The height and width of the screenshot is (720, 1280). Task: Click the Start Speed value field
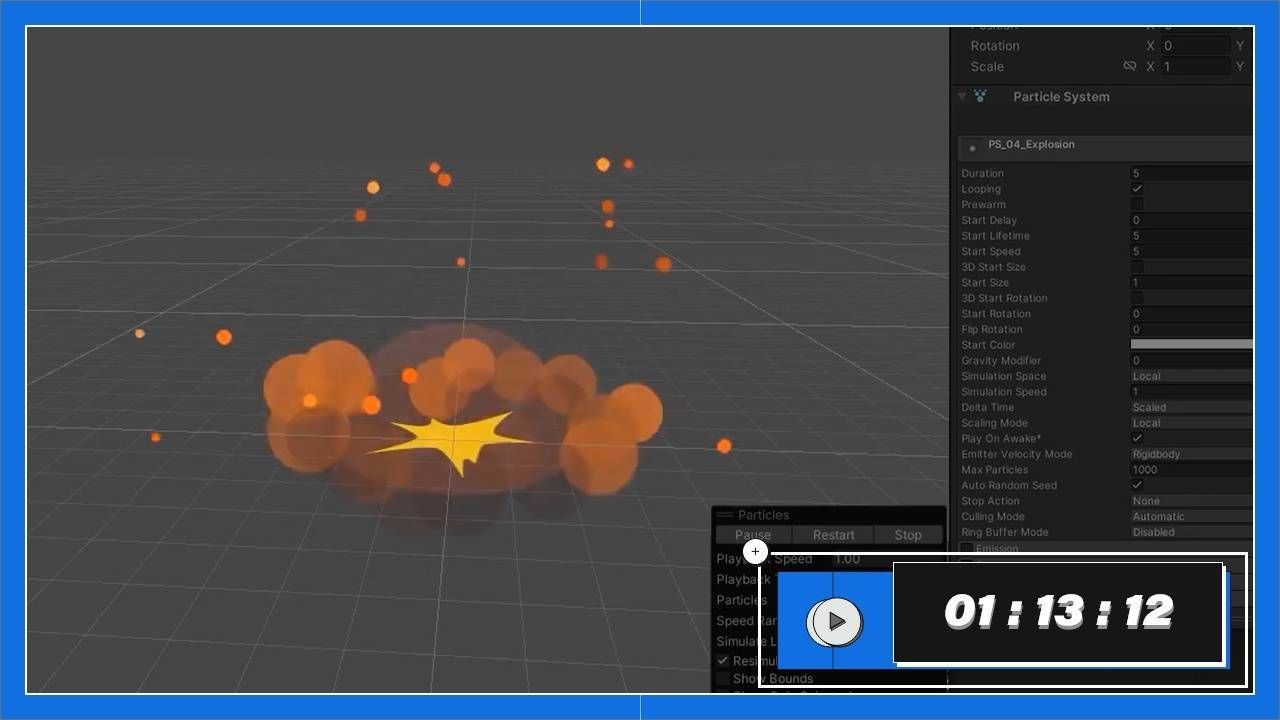click(x=1191, y=251)
